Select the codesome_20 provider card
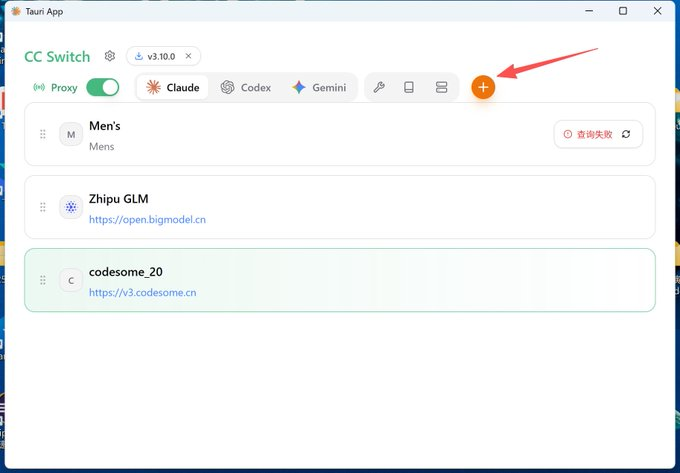This screenshot has height=473, width=680. tap(400, 280)
